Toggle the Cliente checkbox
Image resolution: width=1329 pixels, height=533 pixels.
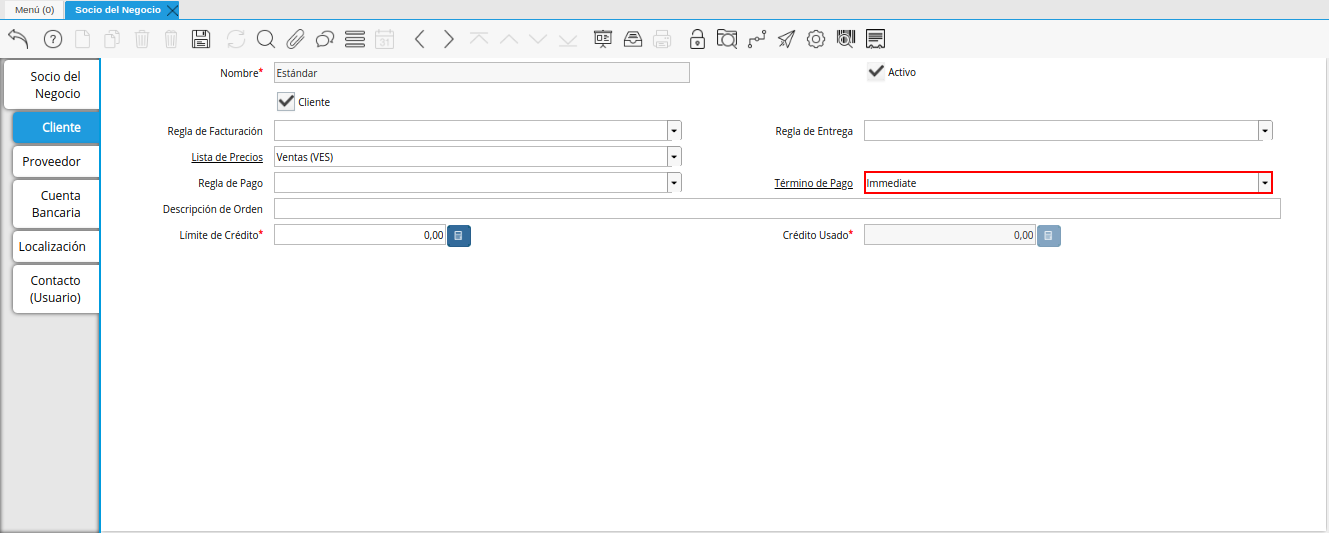286,101
